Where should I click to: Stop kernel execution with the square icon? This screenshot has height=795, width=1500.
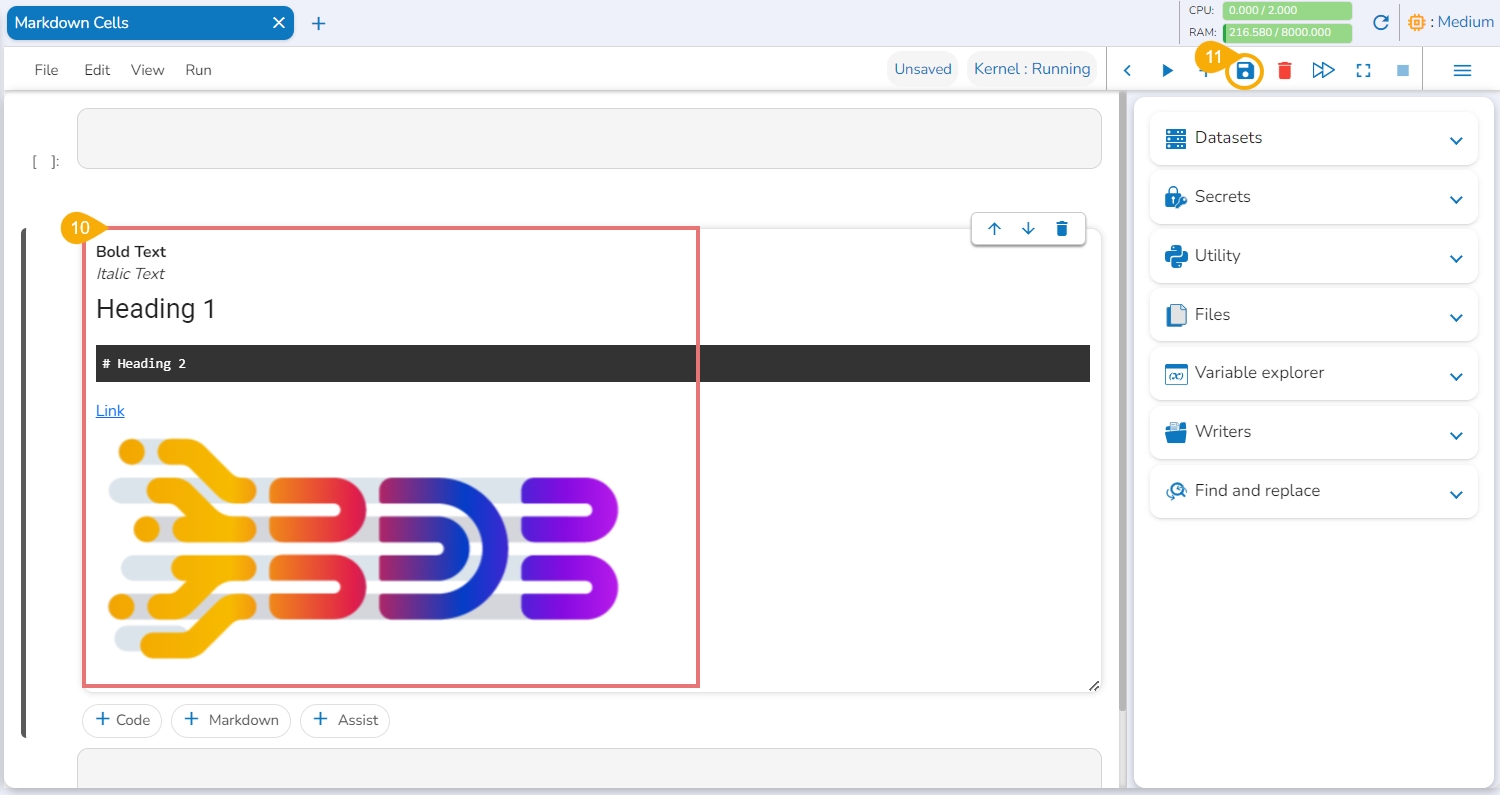point(1403,70)
